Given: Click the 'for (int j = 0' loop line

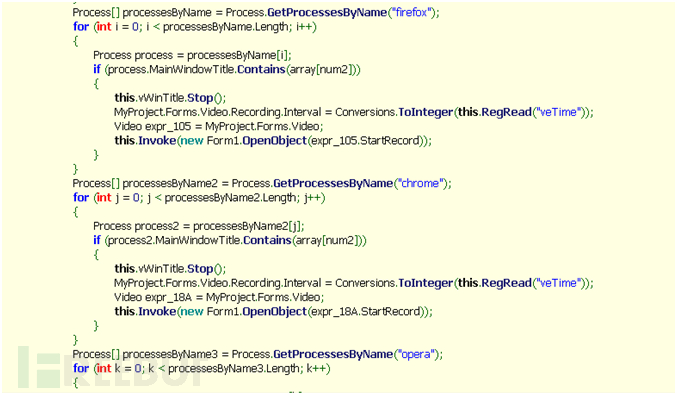Looking at the screenshot, I should coord(199,198).
